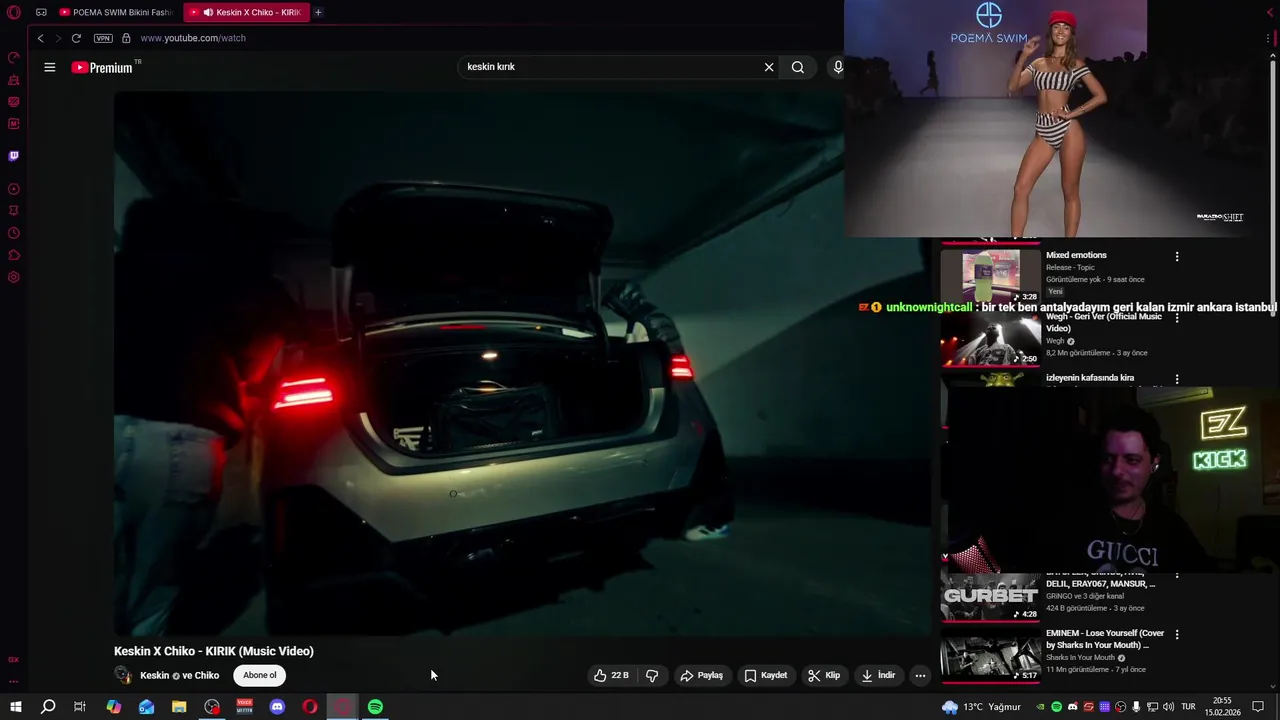This screenshot has width=1280, height=720.
Task: Click the Paylaş share button
Action: (x=701, y=675)
